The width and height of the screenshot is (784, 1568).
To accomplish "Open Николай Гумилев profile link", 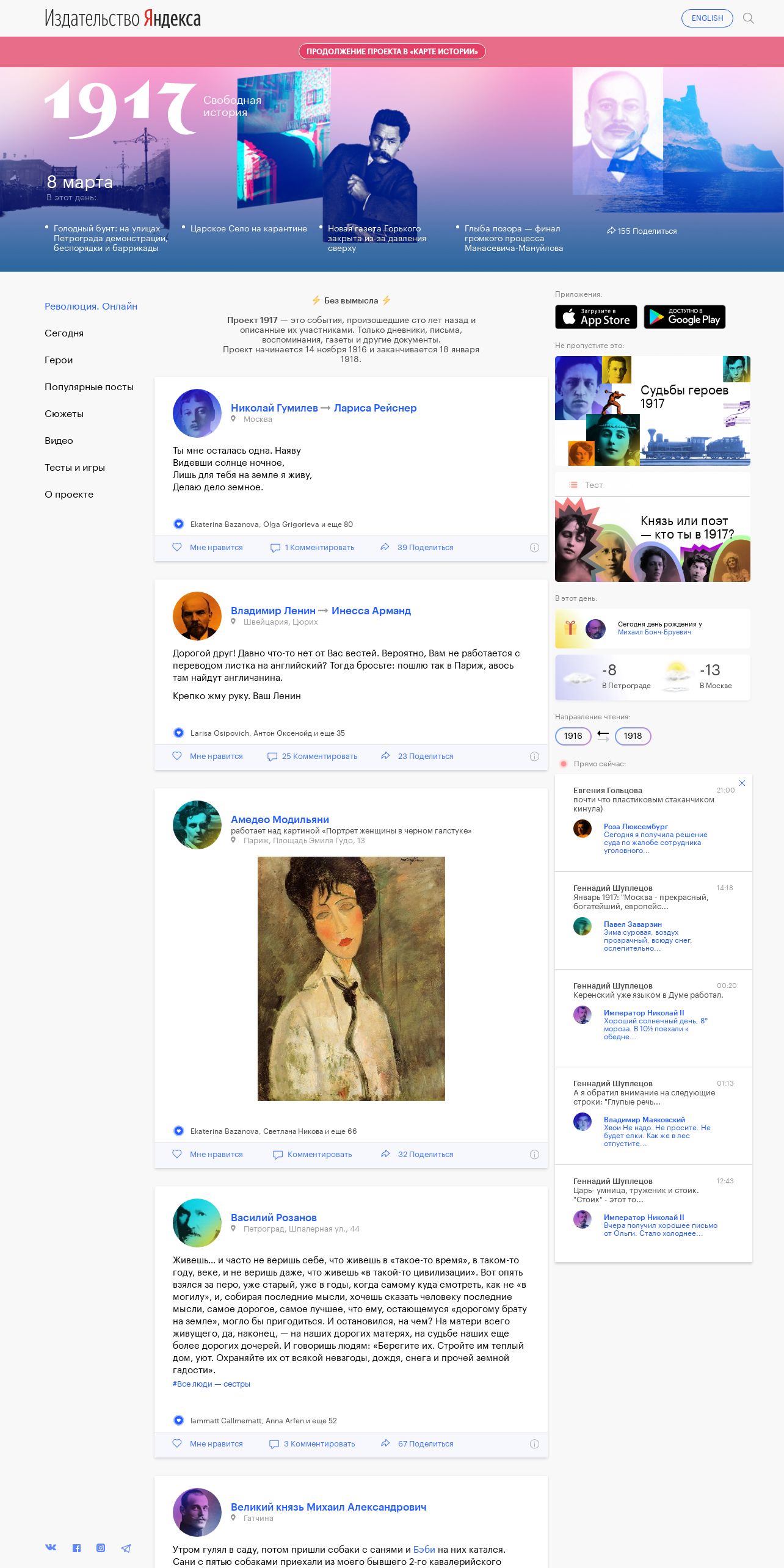I will [x=274, y=408].
